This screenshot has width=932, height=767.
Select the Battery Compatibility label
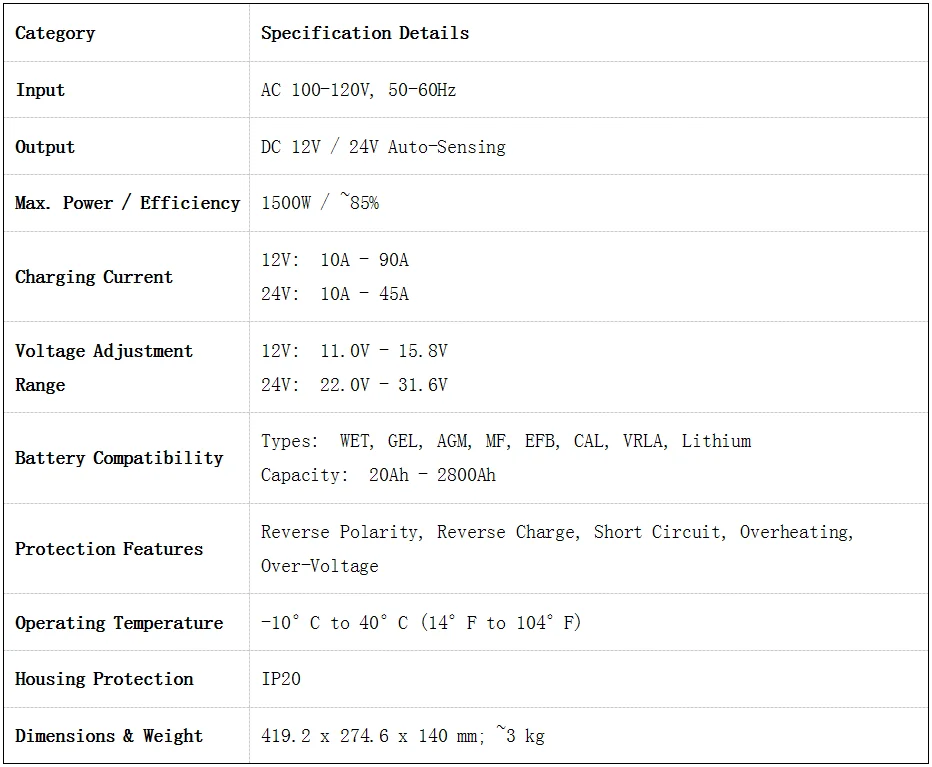click(119, 458)
